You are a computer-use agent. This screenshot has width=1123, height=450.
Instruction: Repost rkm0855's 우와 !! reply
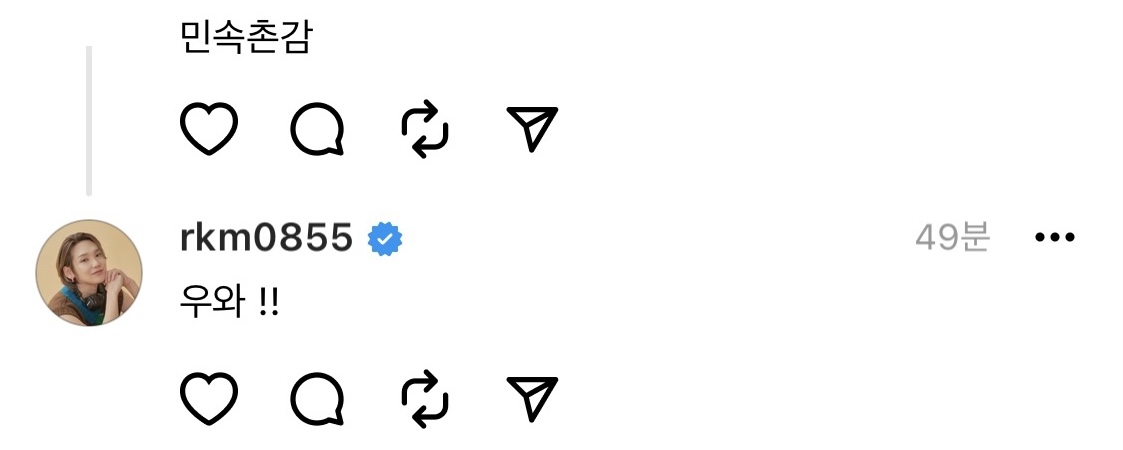pos(425,400)
